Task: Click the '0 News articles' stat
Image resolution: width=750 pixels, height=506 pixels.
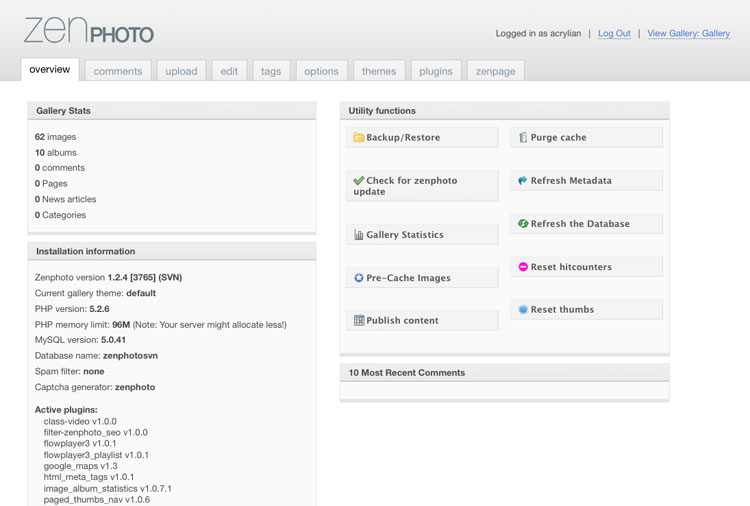Action: coord(66,199)
